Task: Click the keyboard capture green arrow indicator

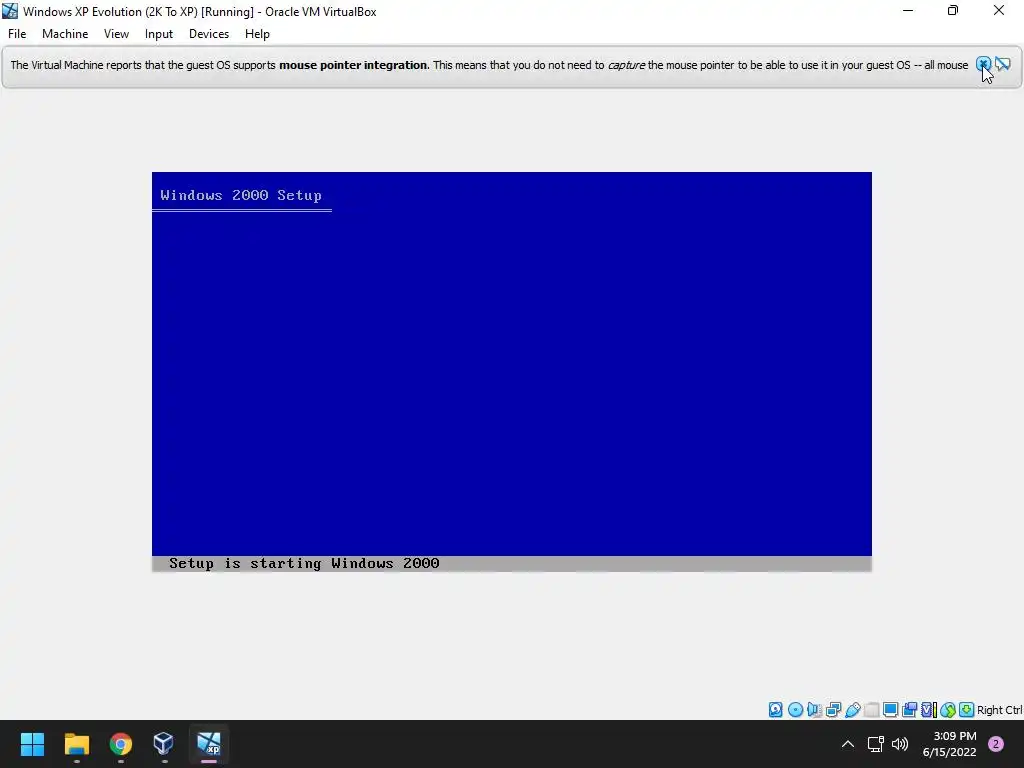Action: [967, 709]
